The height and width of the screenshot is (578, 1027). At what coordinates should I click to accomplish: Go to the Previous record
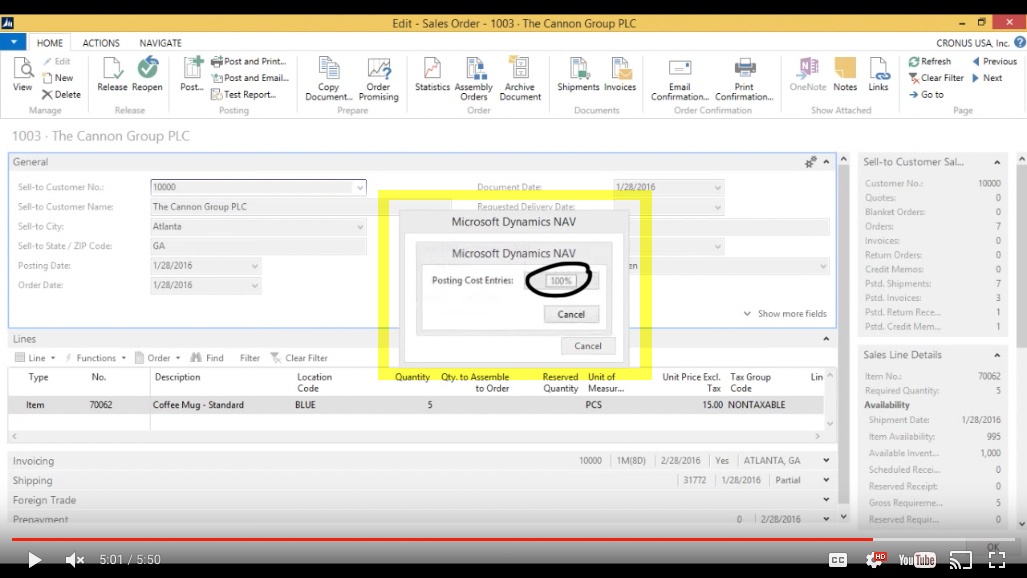click(x=994, y=61)
